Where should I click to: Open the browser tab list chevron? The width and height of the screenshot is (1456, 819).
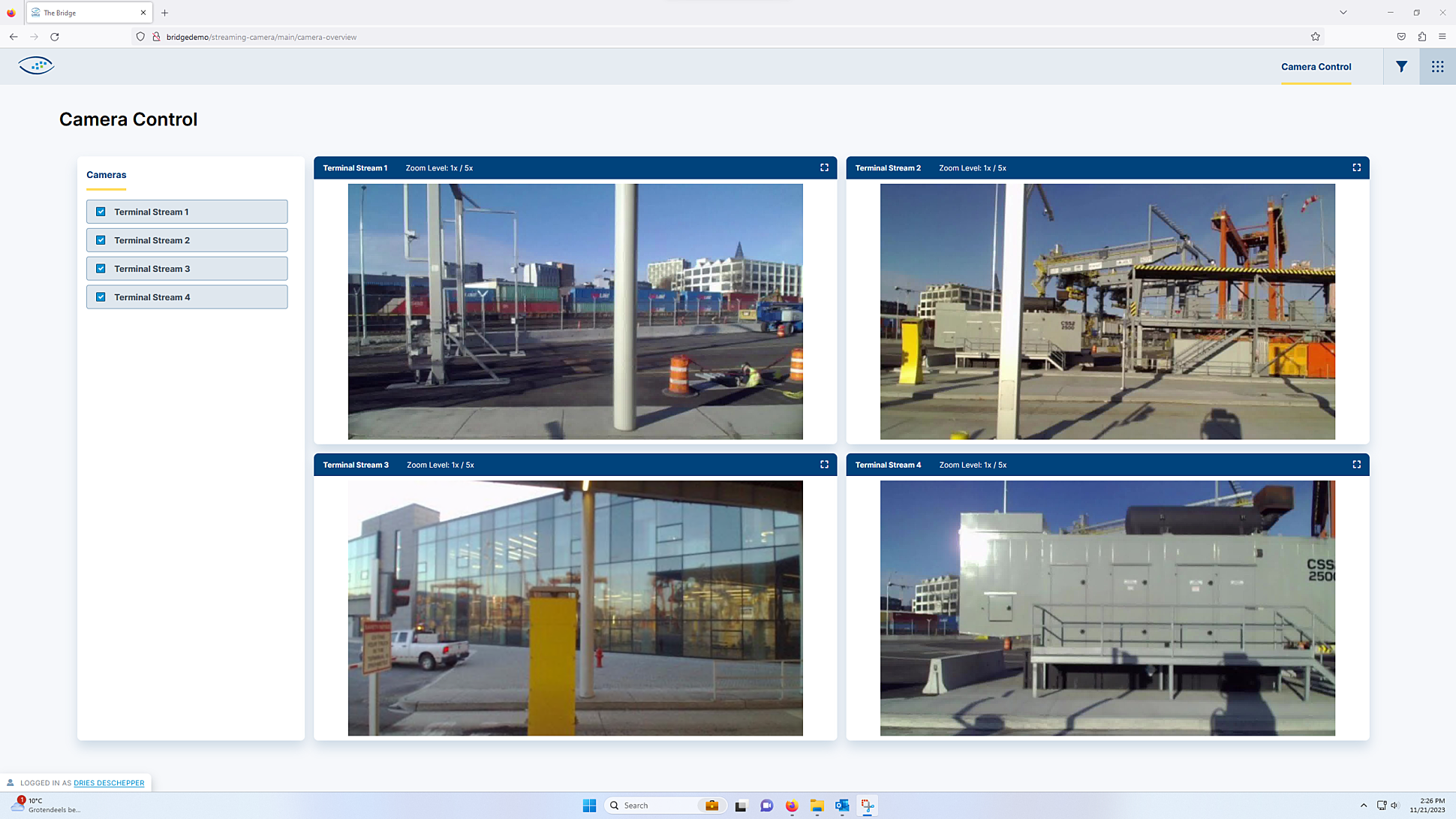1343,12
